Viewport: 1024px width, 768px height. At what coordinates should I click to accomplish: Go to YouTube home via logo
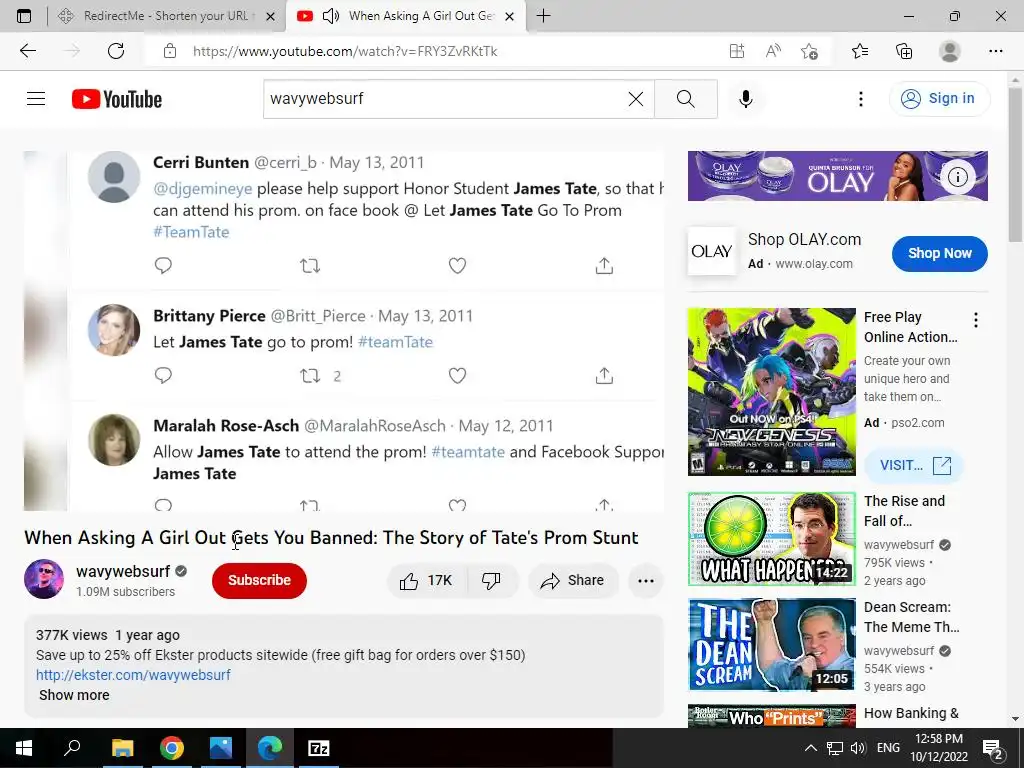(117, 99)
